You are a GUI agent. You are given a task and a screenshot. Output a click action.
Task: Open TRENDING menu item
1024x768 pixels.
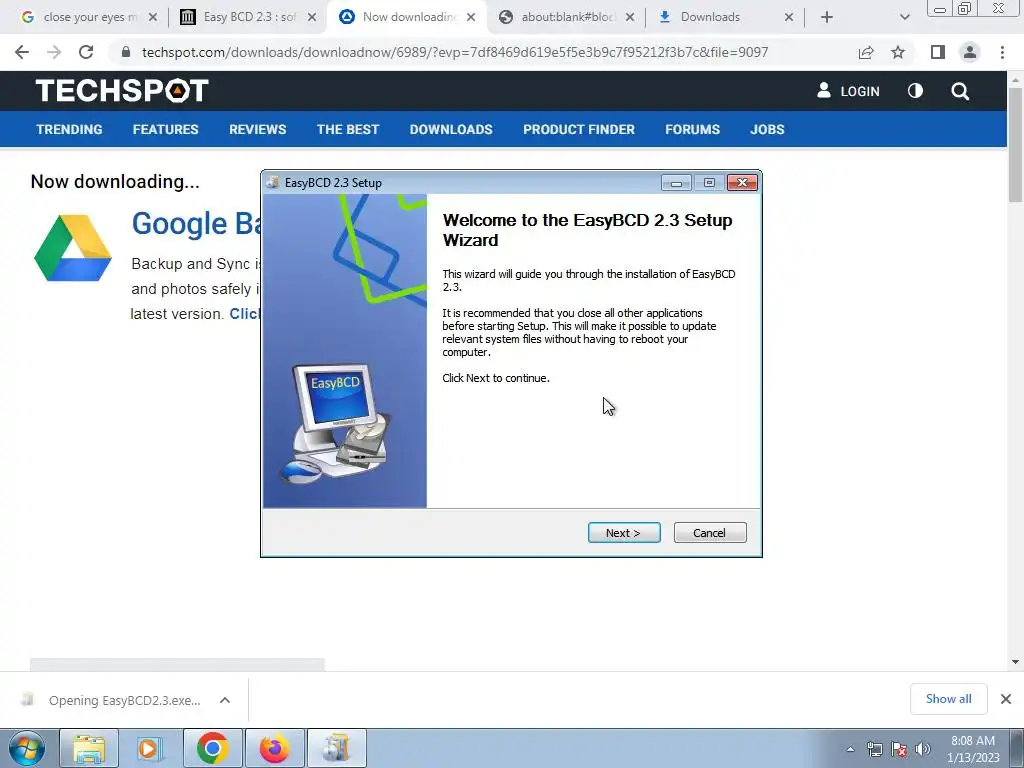click(69, 129)
